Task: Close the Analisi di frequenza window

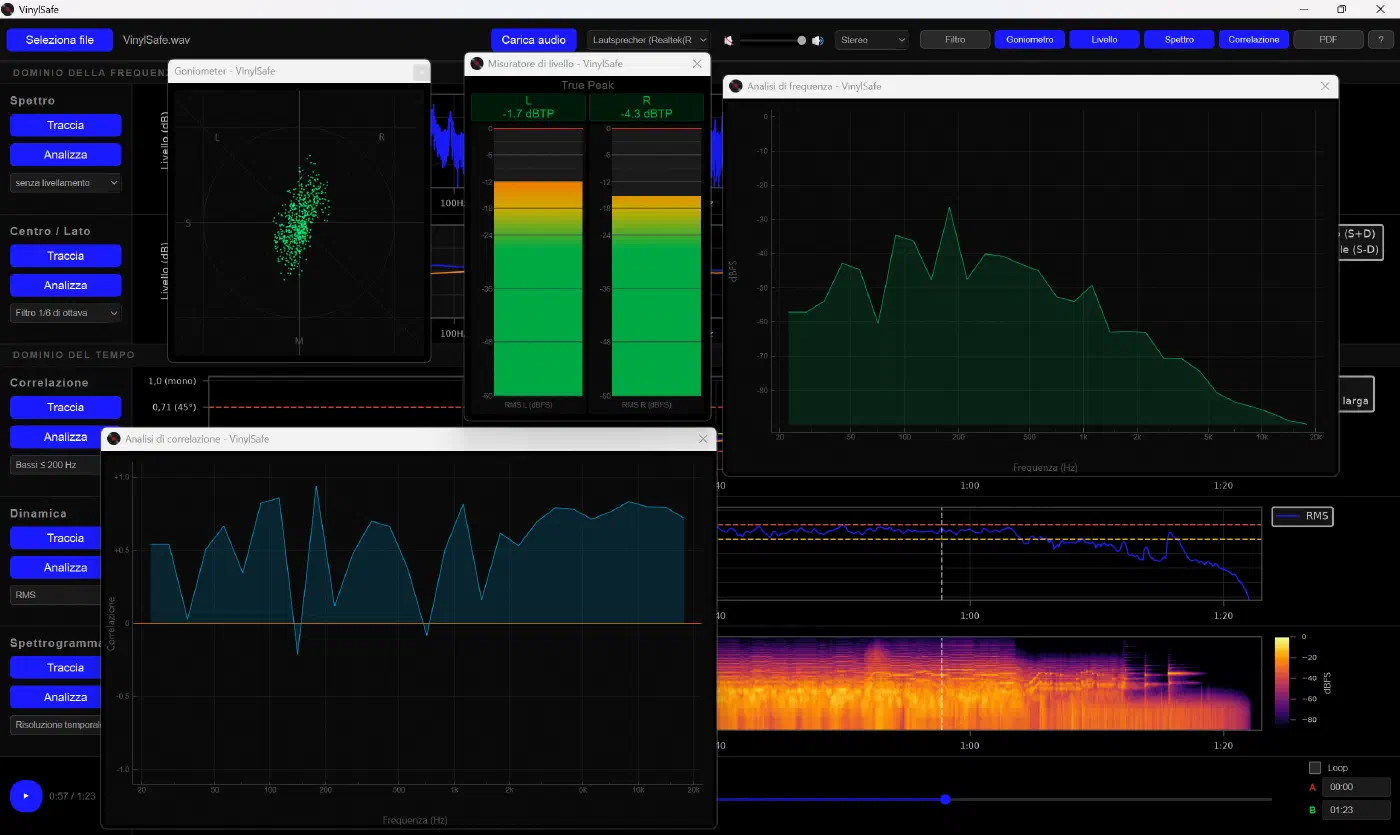Action: 1325,87
